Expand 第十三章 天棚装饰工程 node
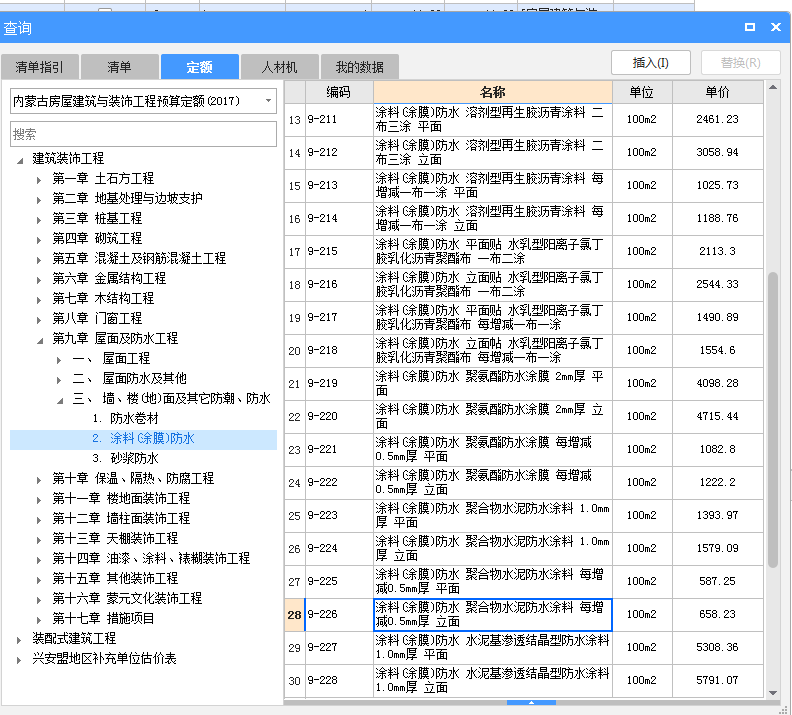 [x=39, y=540]
